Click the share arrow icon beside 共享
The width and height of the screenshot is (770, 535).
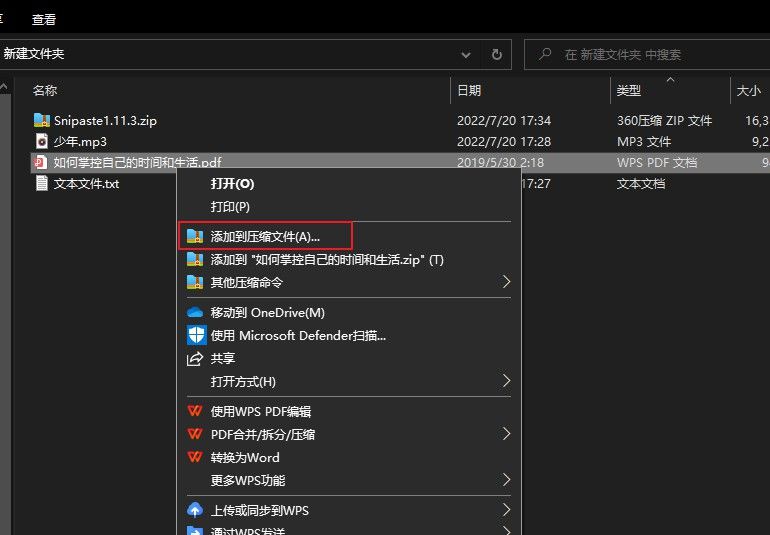[195, 359]
